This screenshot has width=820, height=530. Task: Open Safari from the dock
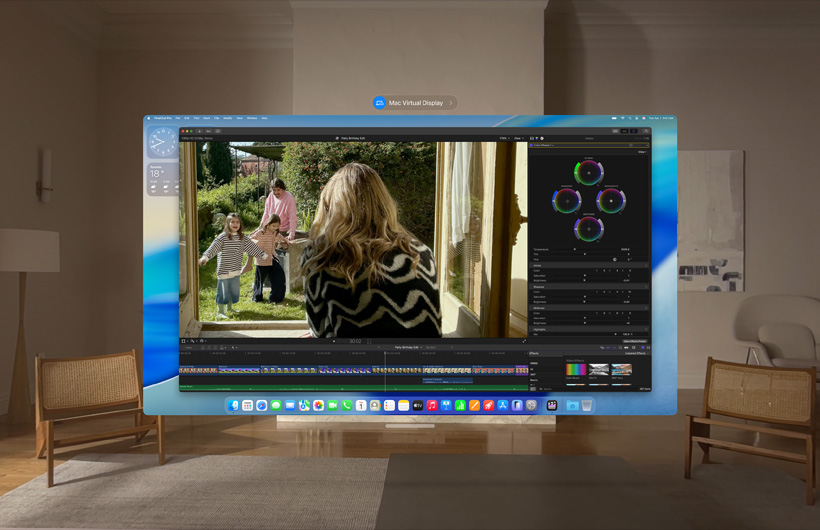261,405
